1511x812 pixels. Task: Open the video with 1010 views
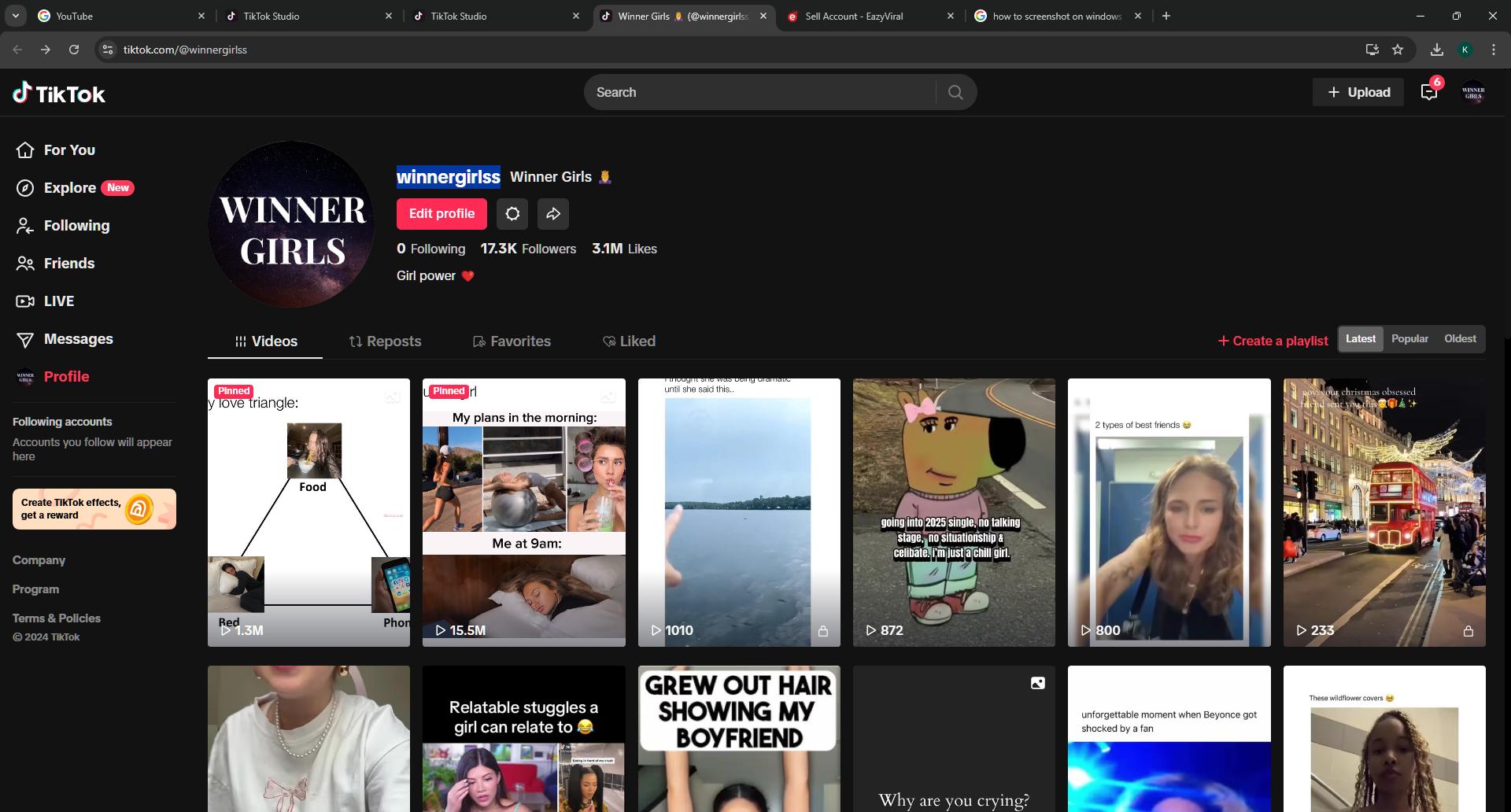click(739, 512)
